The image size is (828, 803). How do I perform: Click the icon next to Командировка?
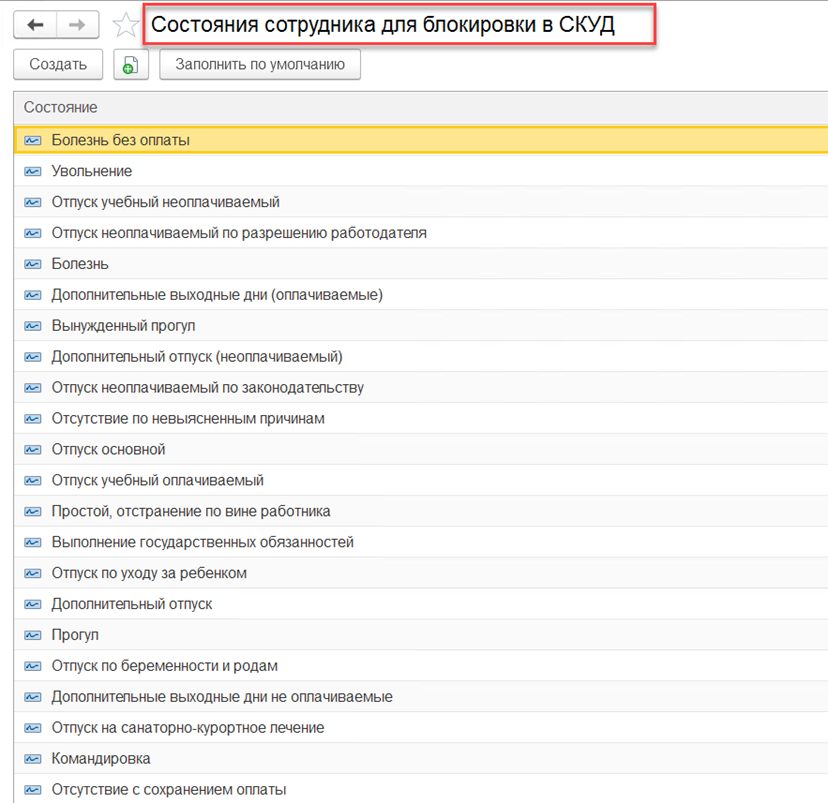tap(33, 759)
